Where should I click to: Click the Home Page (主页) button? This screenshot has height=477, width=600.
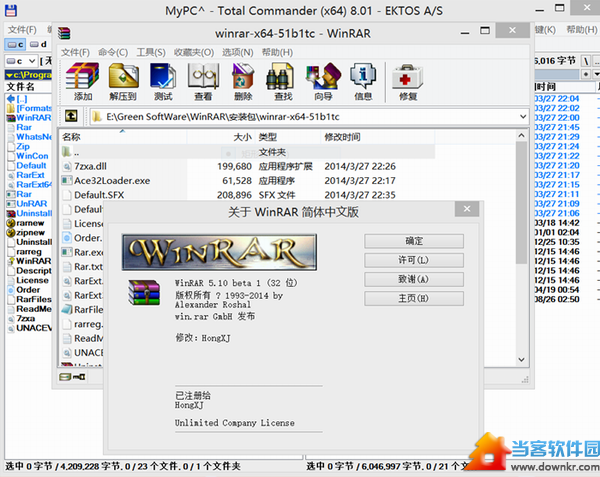[414, 298]
